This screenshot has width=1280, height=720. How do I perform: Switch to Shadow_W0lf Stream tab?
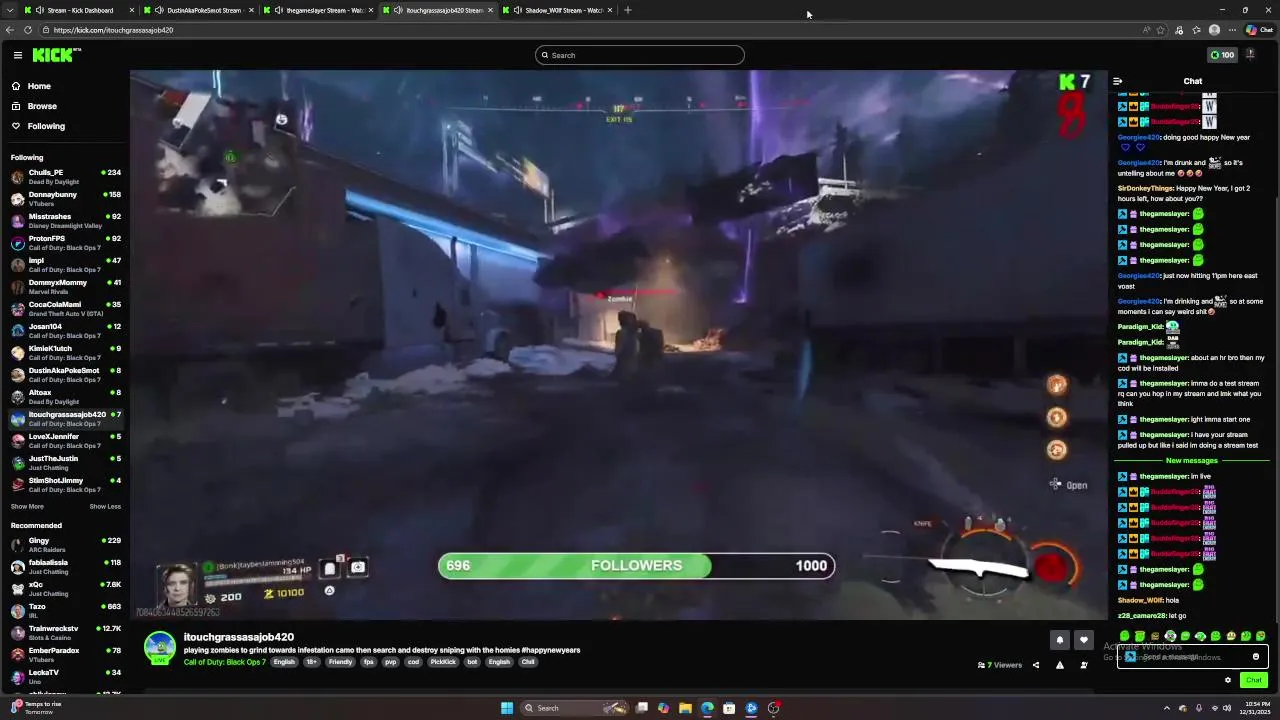click(558, 10)
